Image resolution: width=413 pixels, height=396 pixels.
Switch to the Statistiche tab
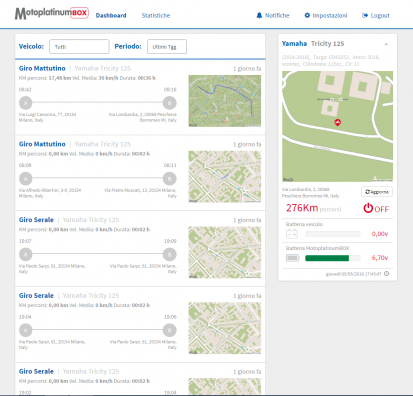[156, 15]
